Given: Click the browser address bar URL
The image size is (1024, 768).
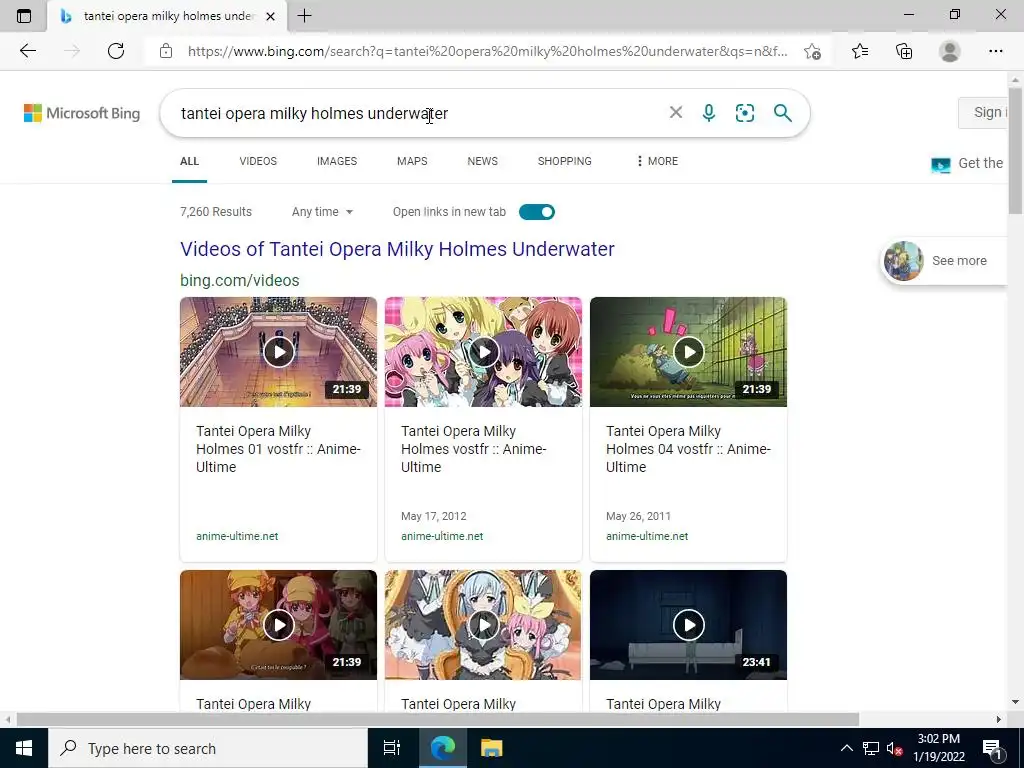Looking at the screenshot, I should 487,51.
